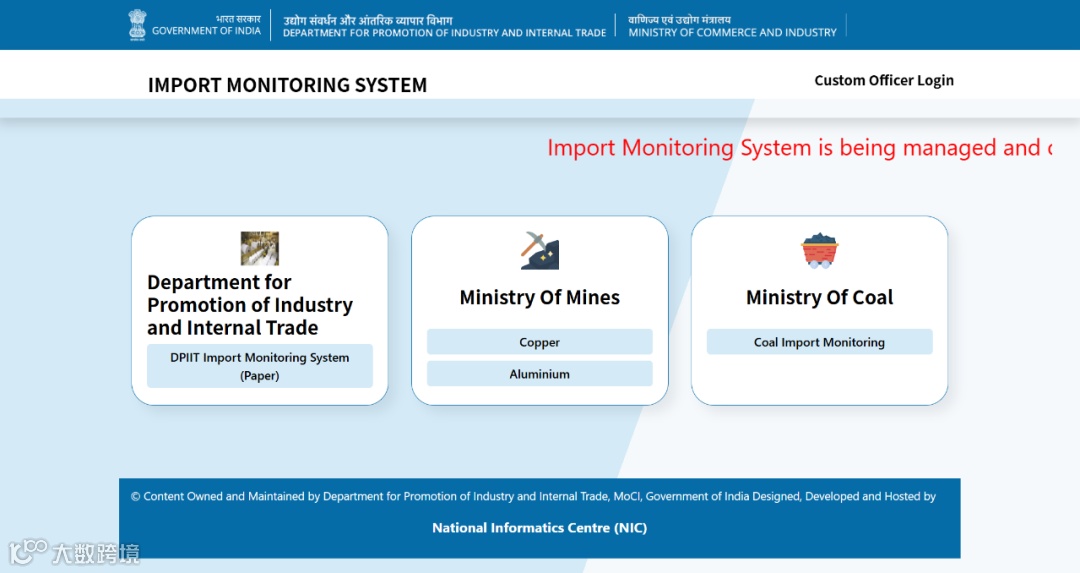1080x573 pixels.
Task: Open Custom Officer Login
Action: pyautogui.click(x=884, y=81)
